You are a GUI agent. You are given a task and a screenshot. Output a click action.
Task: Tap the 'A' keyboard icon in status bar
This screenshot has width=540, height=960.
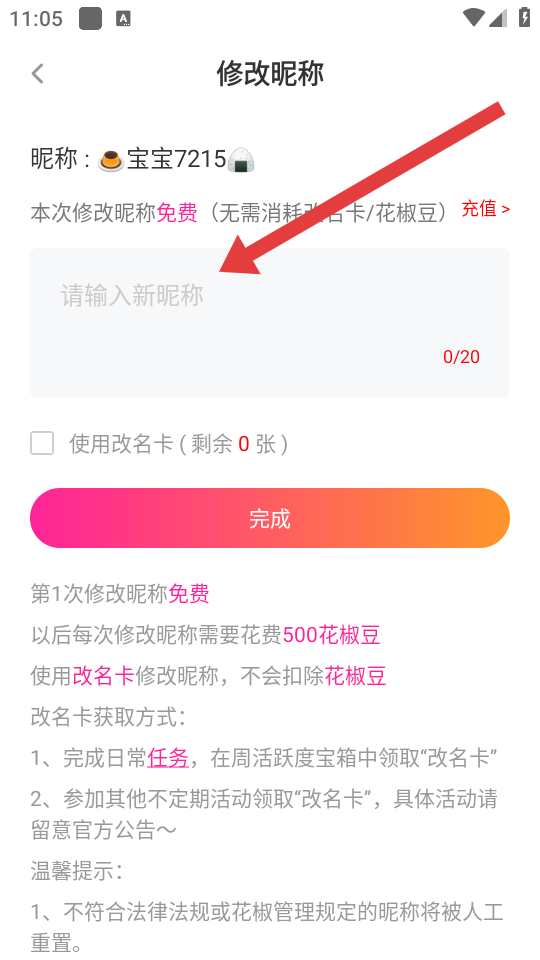click(124, 19)
